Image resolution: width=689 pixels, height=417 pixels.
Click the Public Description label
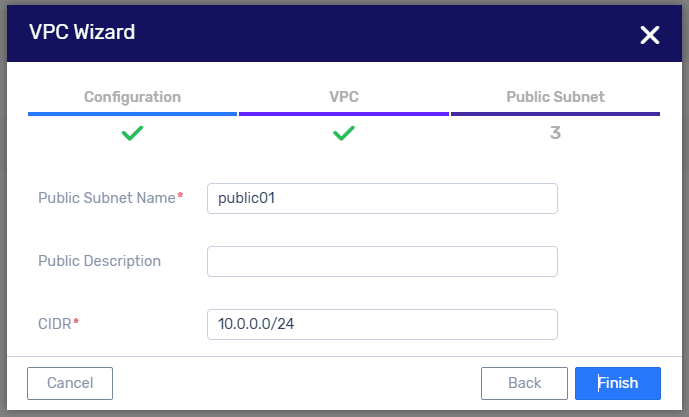pos(99,261)
